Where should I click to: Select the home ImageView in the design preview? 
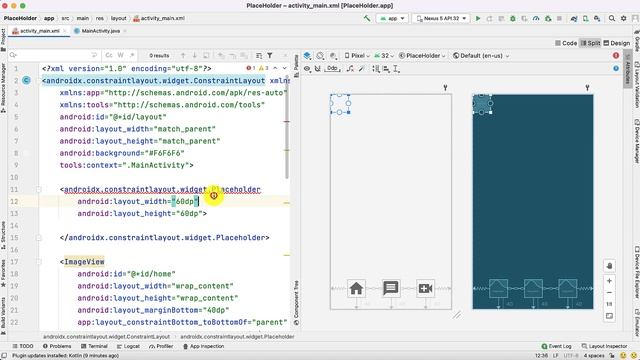[x=356, y=289]
